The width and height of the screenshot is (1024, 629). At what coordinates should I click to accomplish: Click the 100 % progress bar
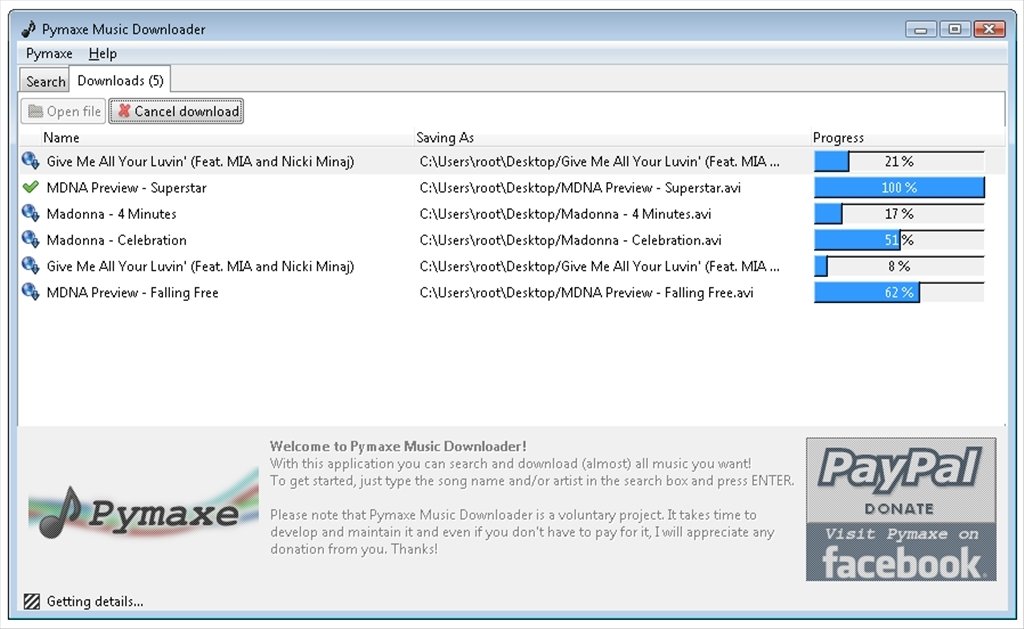[899, 187]
